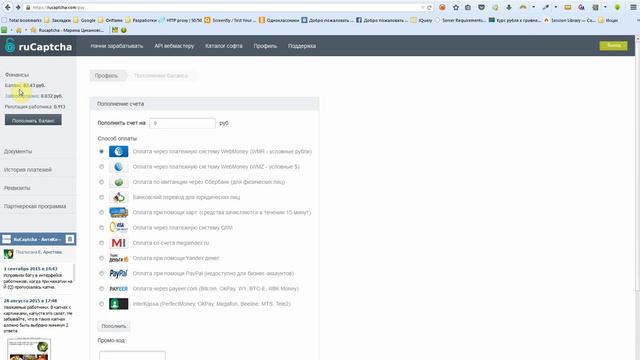Open 'Каталог софта' nav item

(x=224, y=46)
